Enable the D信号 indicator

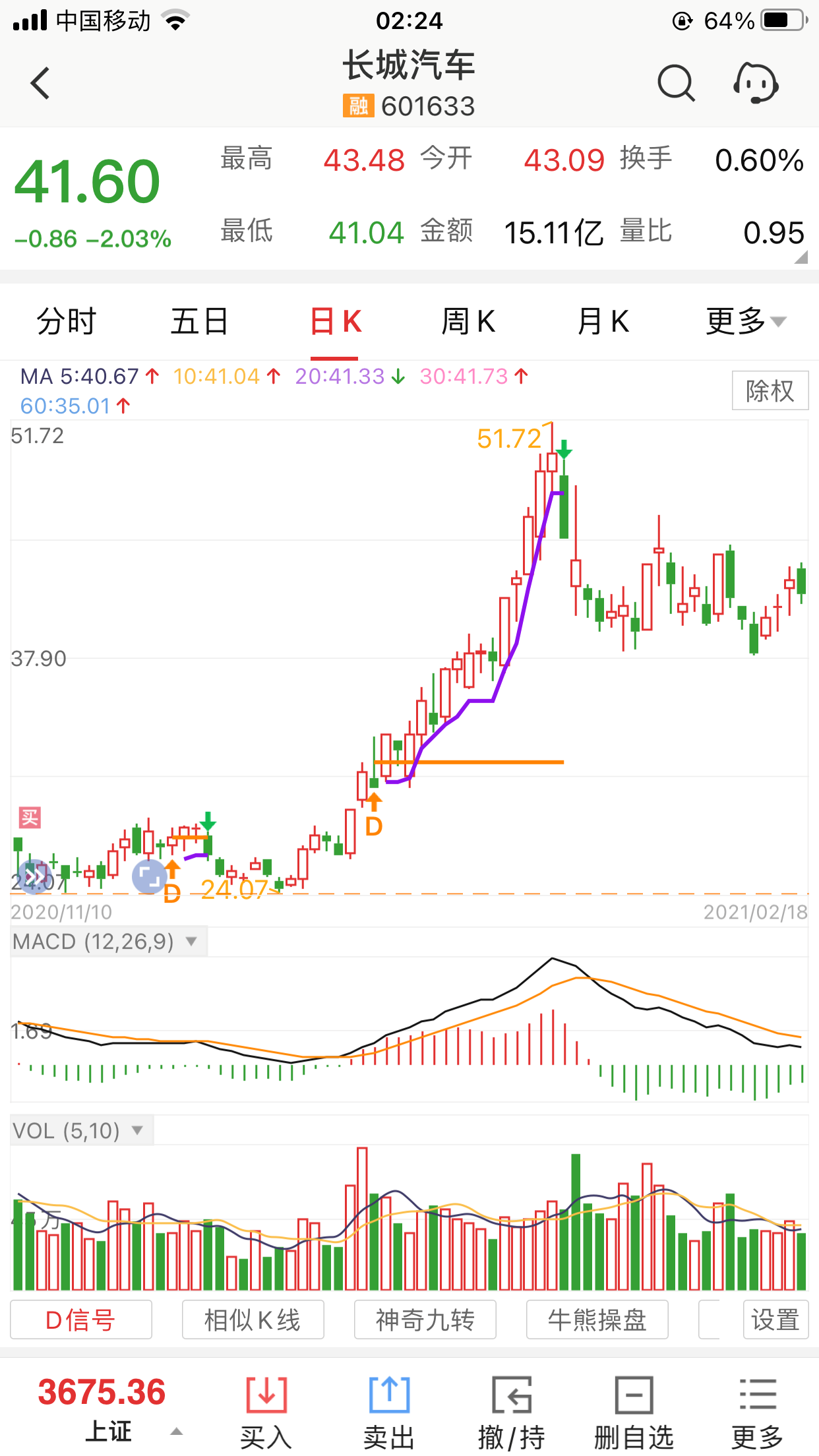(81, 1320)
